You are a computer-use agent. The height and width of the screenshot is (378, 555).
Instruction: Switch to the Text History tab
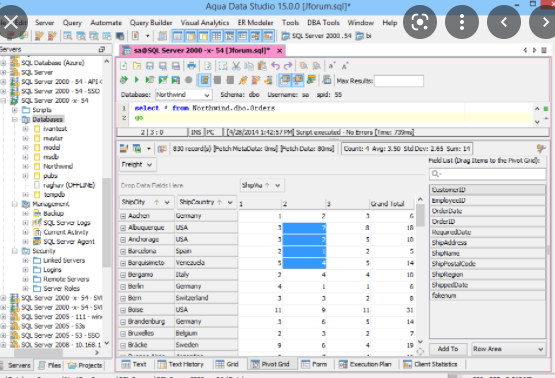click(x=181, y=364)
